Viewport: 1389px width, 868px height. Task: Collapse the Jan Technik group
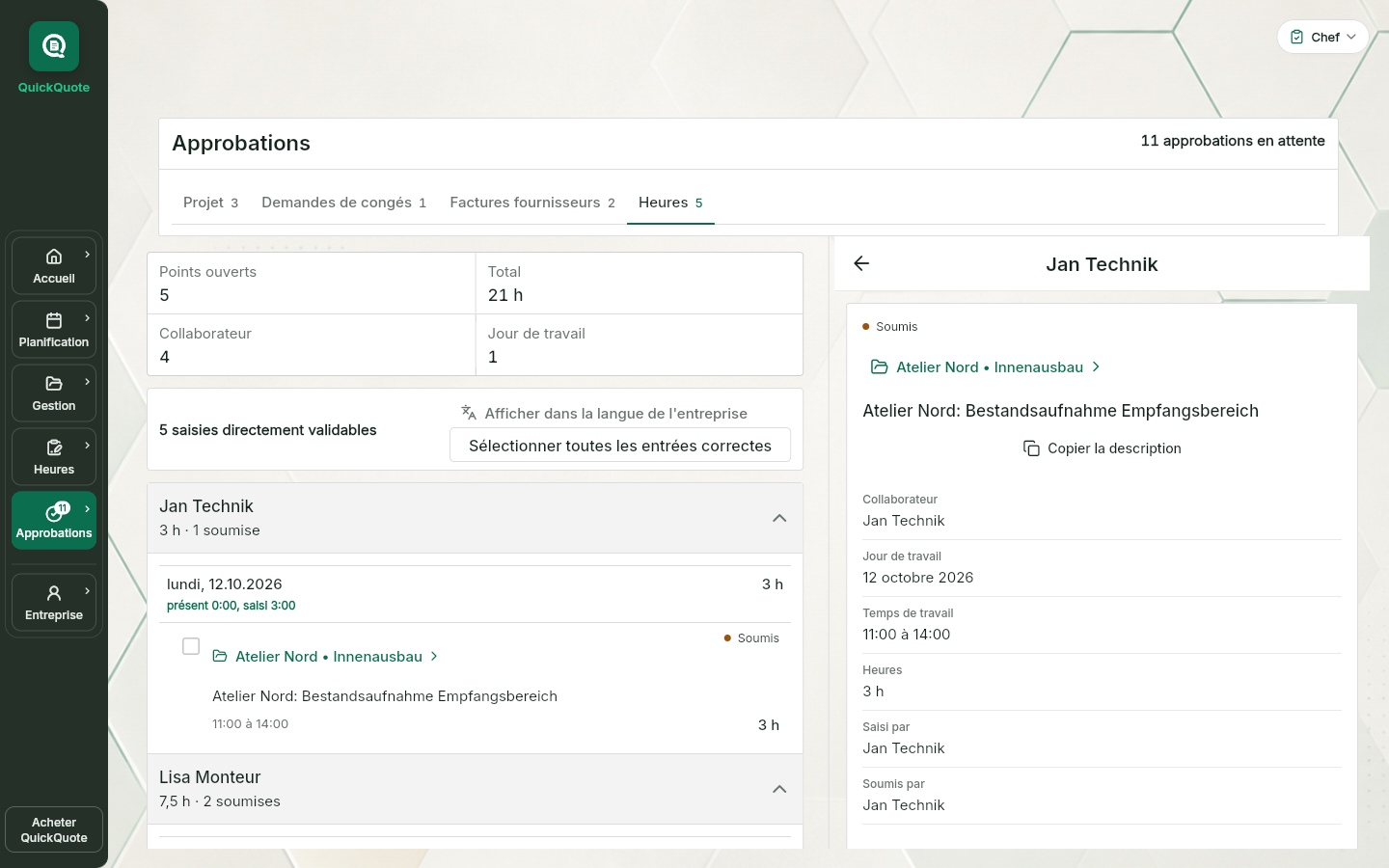[x=779, y=518]
